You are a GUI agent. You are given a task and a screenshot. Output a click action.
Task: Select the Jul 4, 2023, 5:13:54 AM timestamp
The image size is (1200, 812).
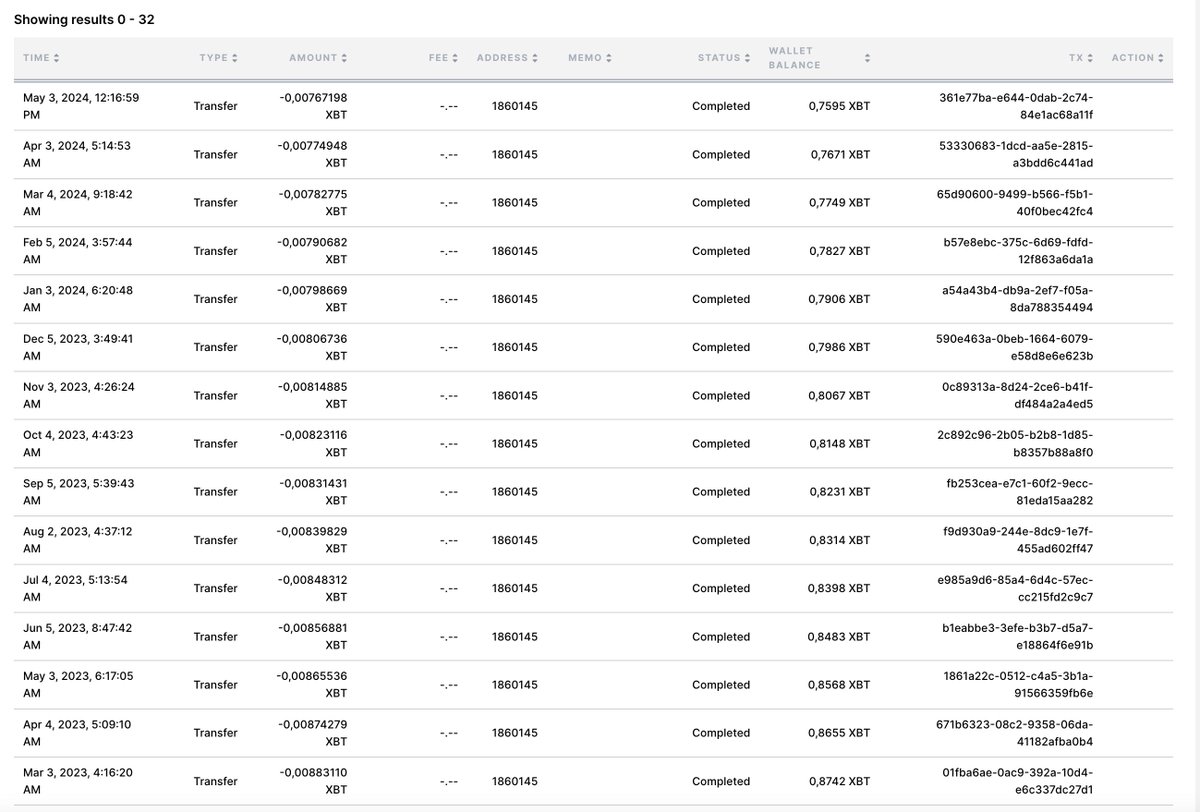(75, 588)
